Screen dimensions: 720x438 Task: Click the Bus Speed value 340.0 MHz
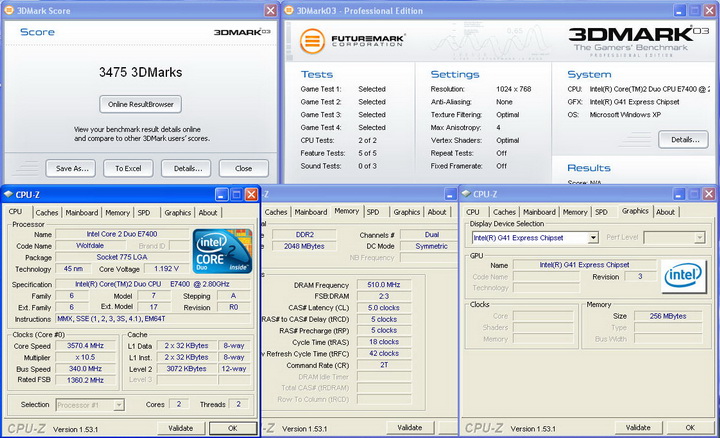point(85,369)
